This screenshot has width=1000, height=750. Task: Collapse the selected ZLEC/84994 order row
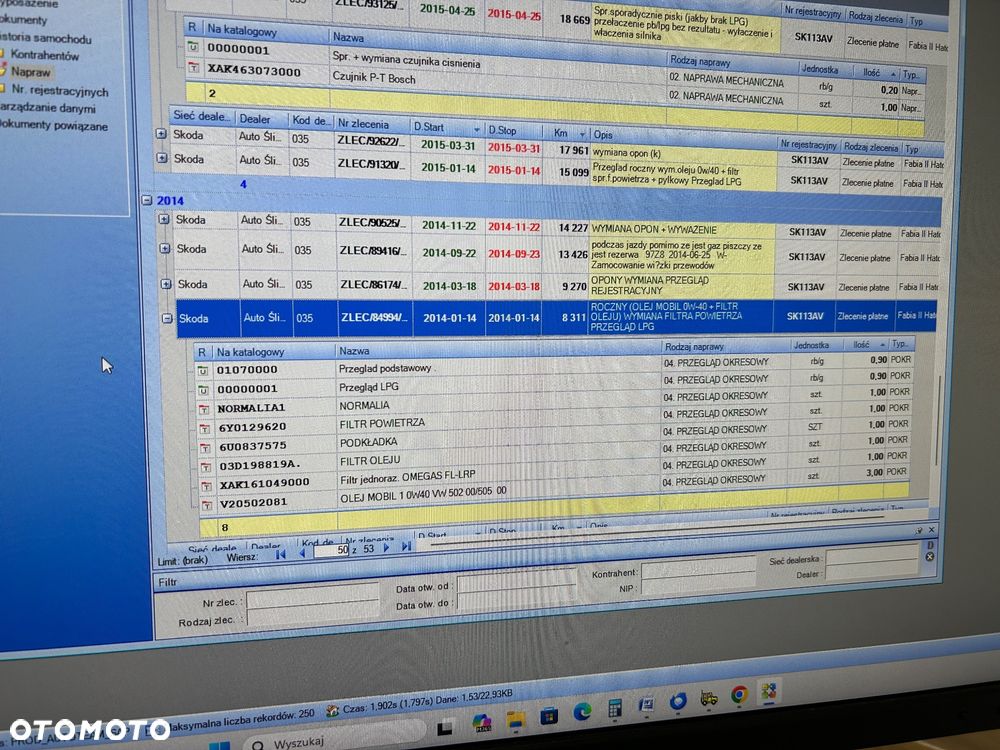tap(167, 318)
